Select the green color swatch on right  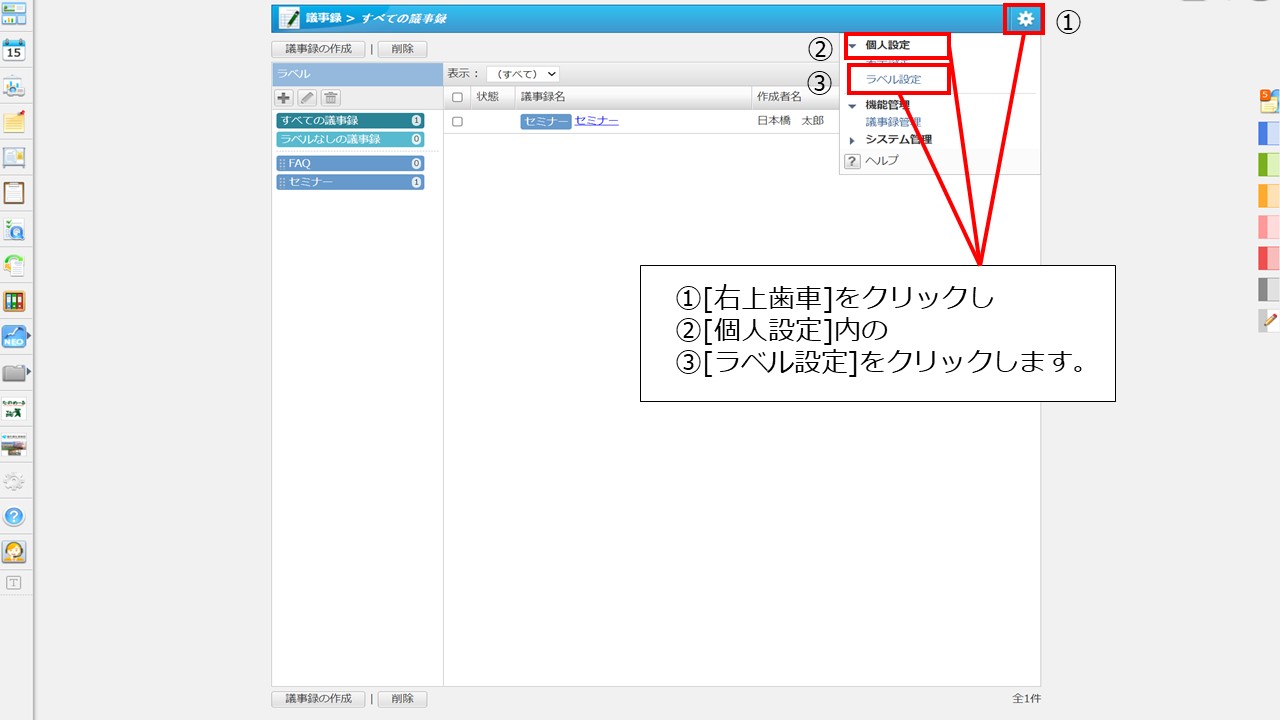coord(1268,164)
